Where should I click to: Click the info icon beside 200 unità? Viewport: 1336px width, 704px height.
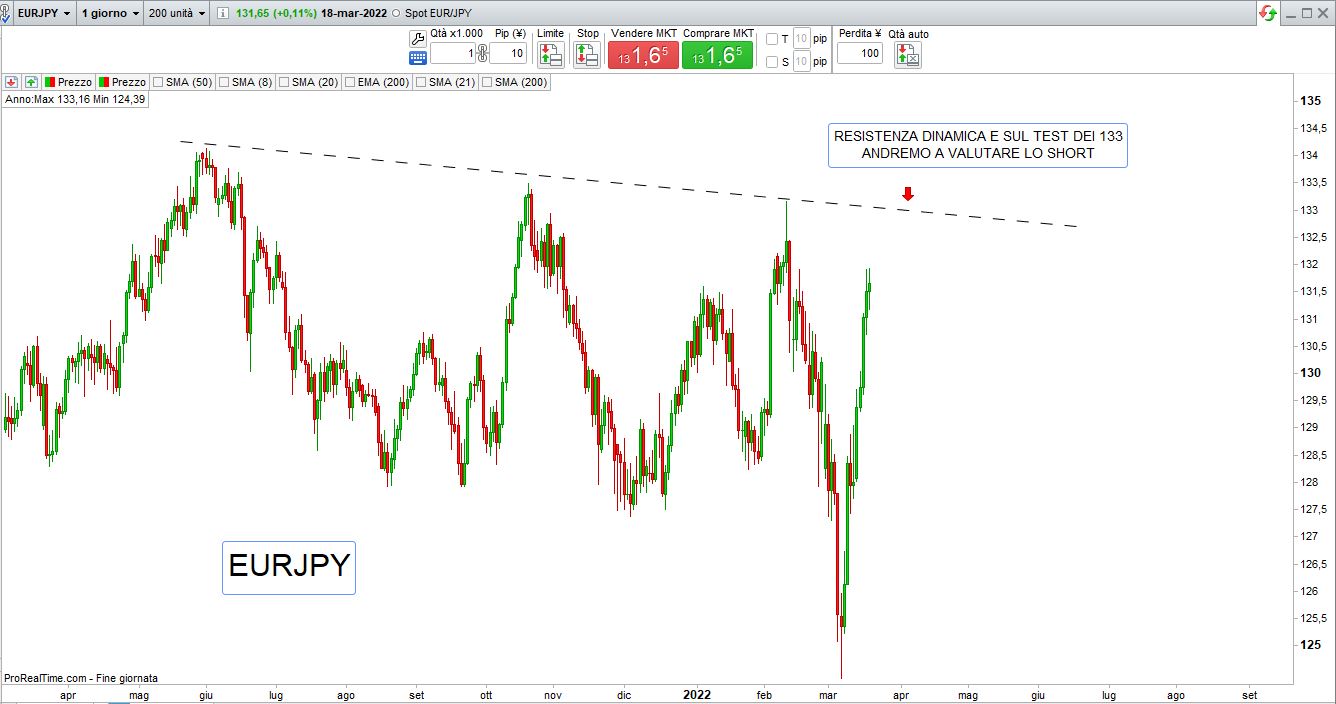pos(223,14)
